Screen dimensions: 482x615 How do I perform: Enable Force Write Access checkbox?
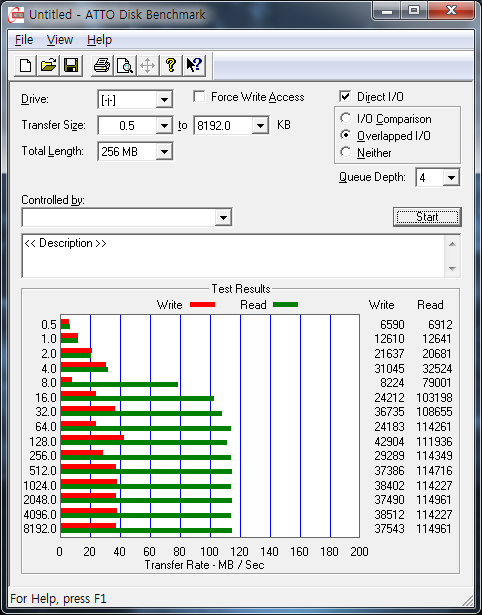tap(199, 96)
